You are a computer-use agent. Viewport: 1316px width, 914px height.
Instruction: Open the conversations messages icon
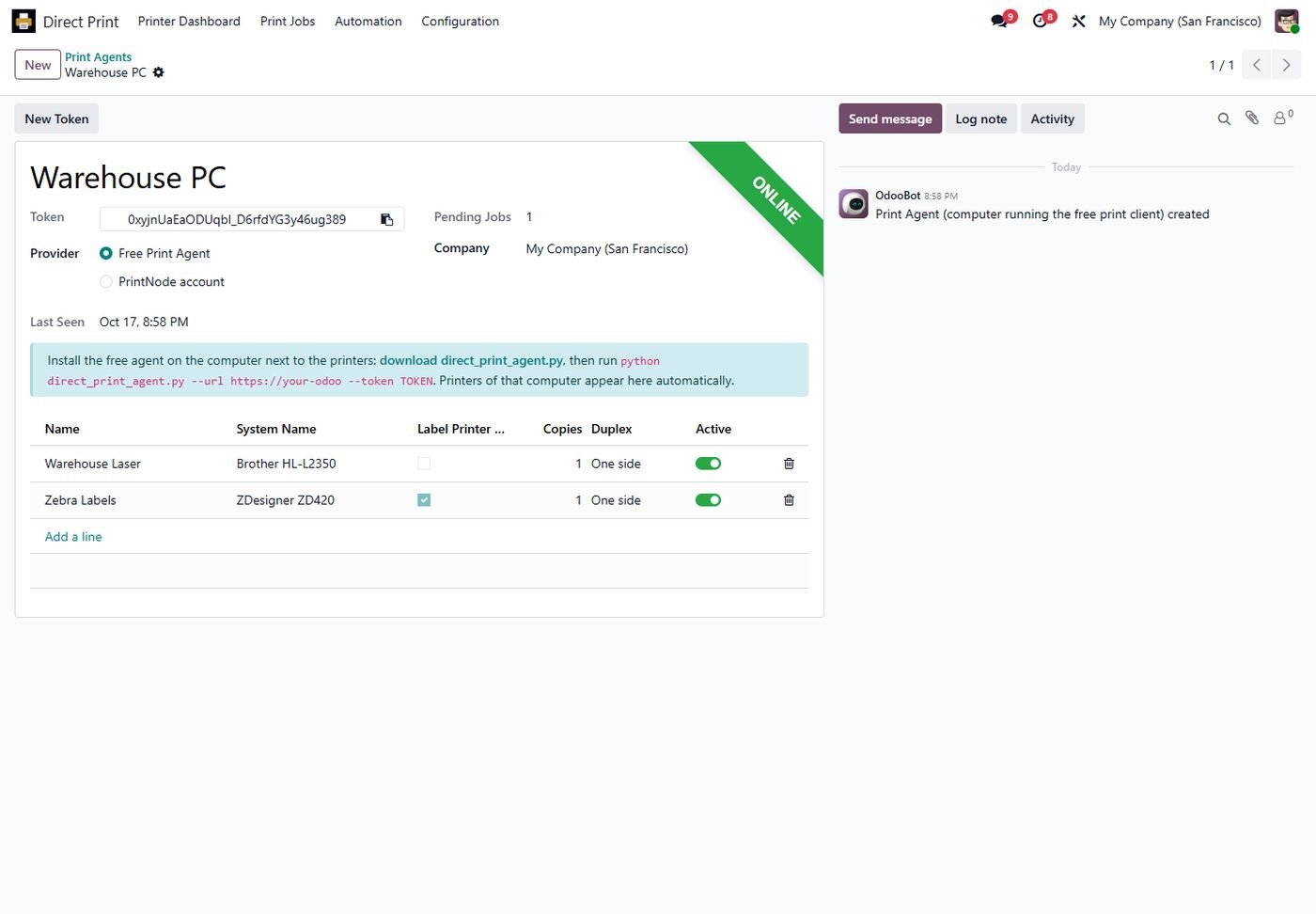[x=999, y=21]
